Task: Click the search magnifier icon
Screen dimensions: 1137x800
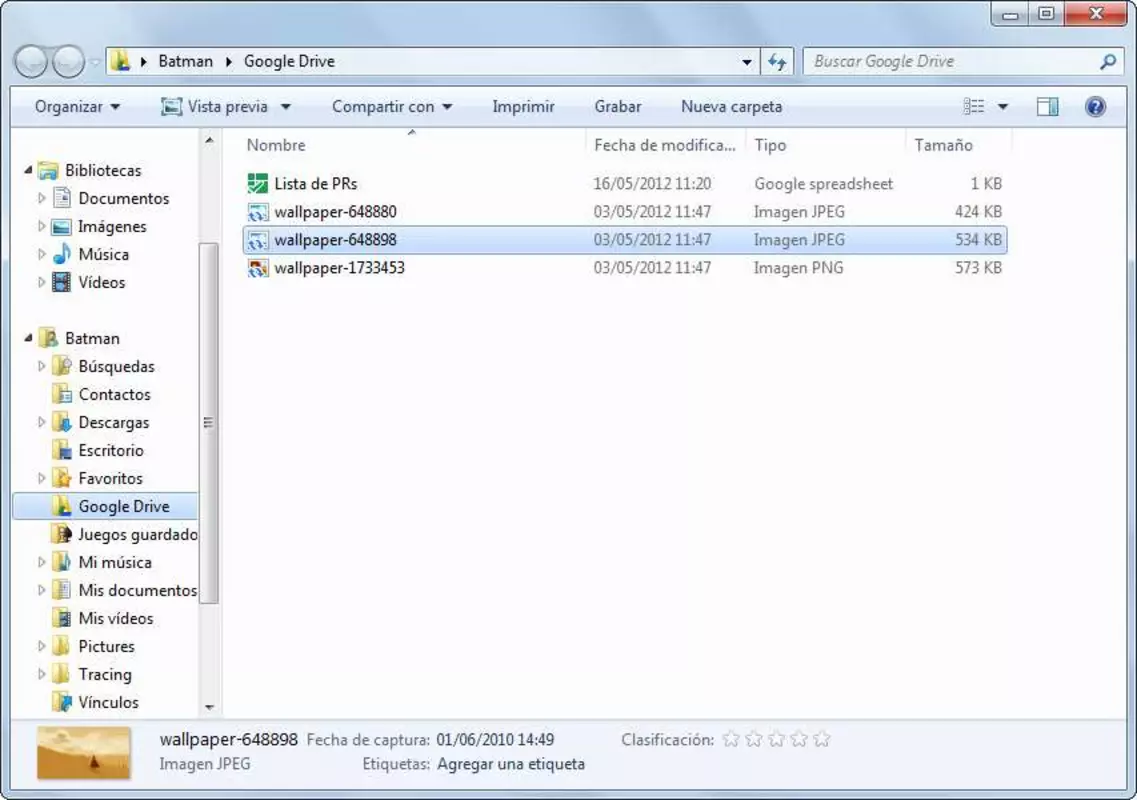Action: click(x=1107, y=62)
